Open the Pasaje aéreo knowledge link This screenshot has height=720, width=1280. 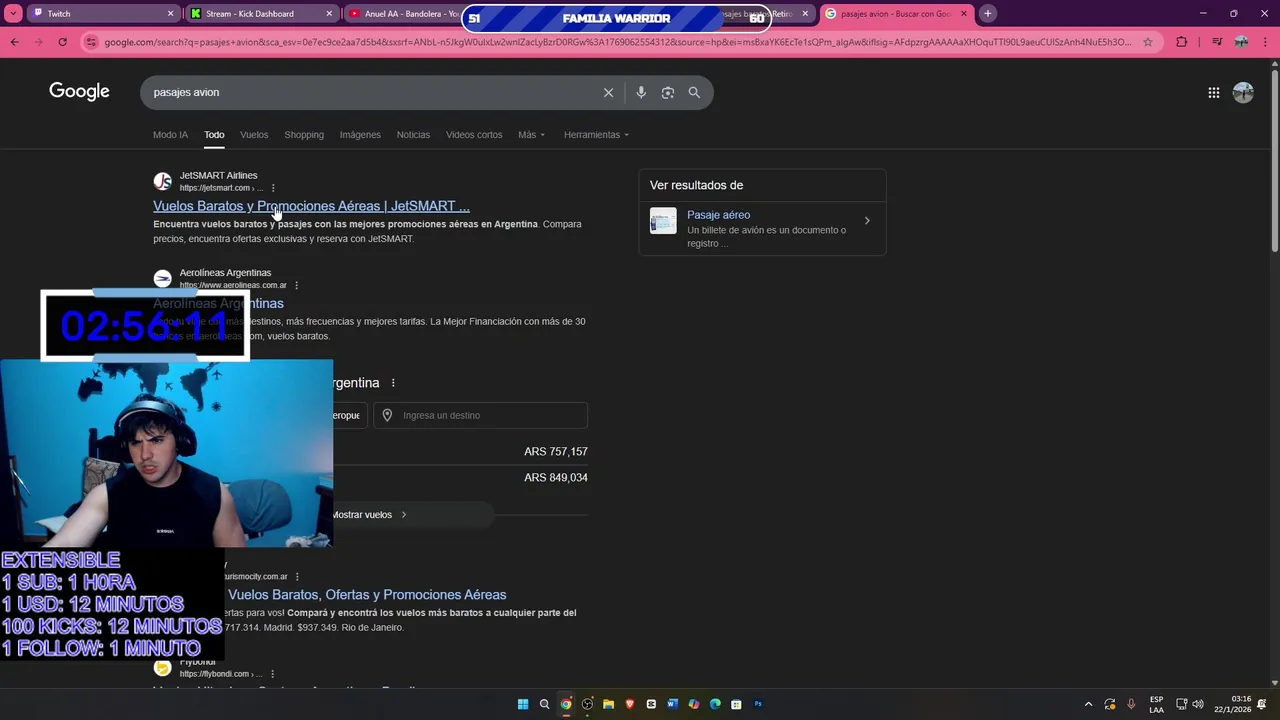(718, 215)
